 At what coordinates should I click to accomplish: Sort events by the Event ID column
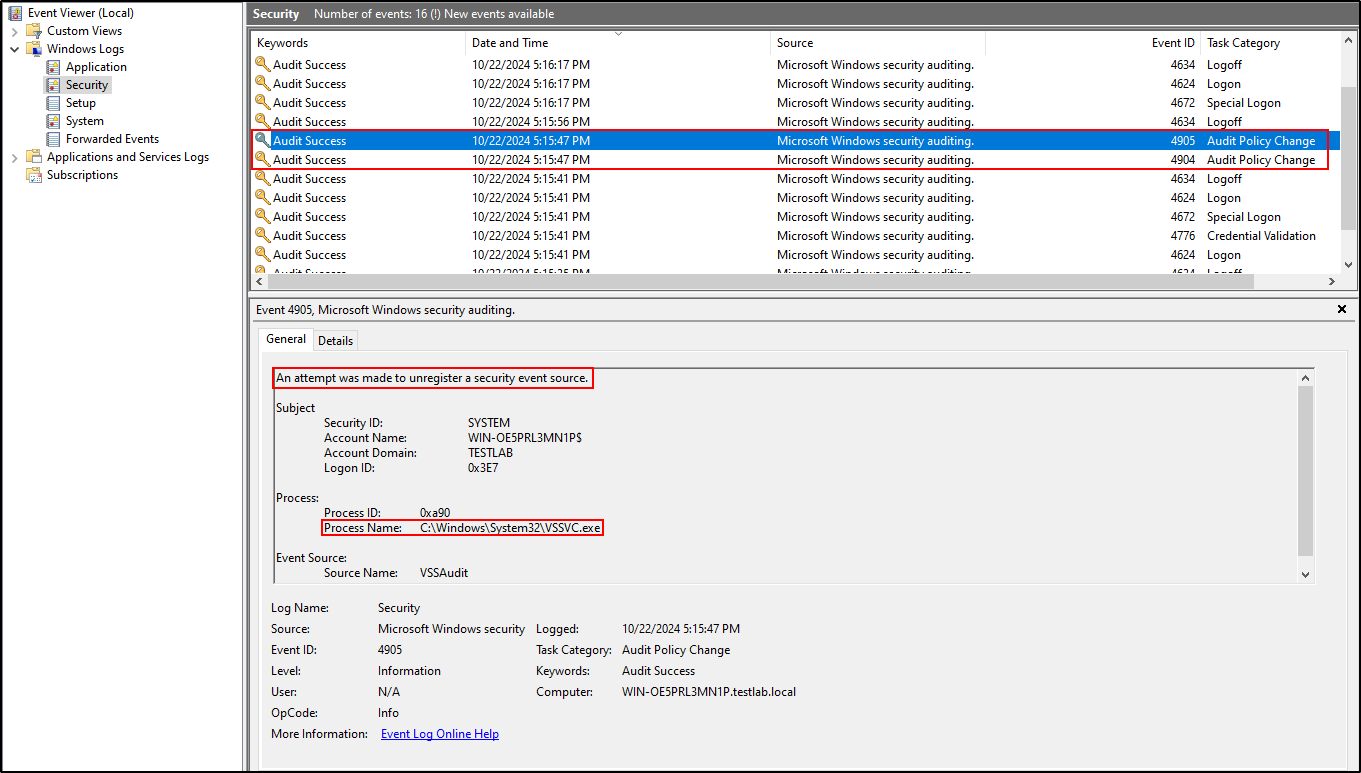pos(1172,43)
